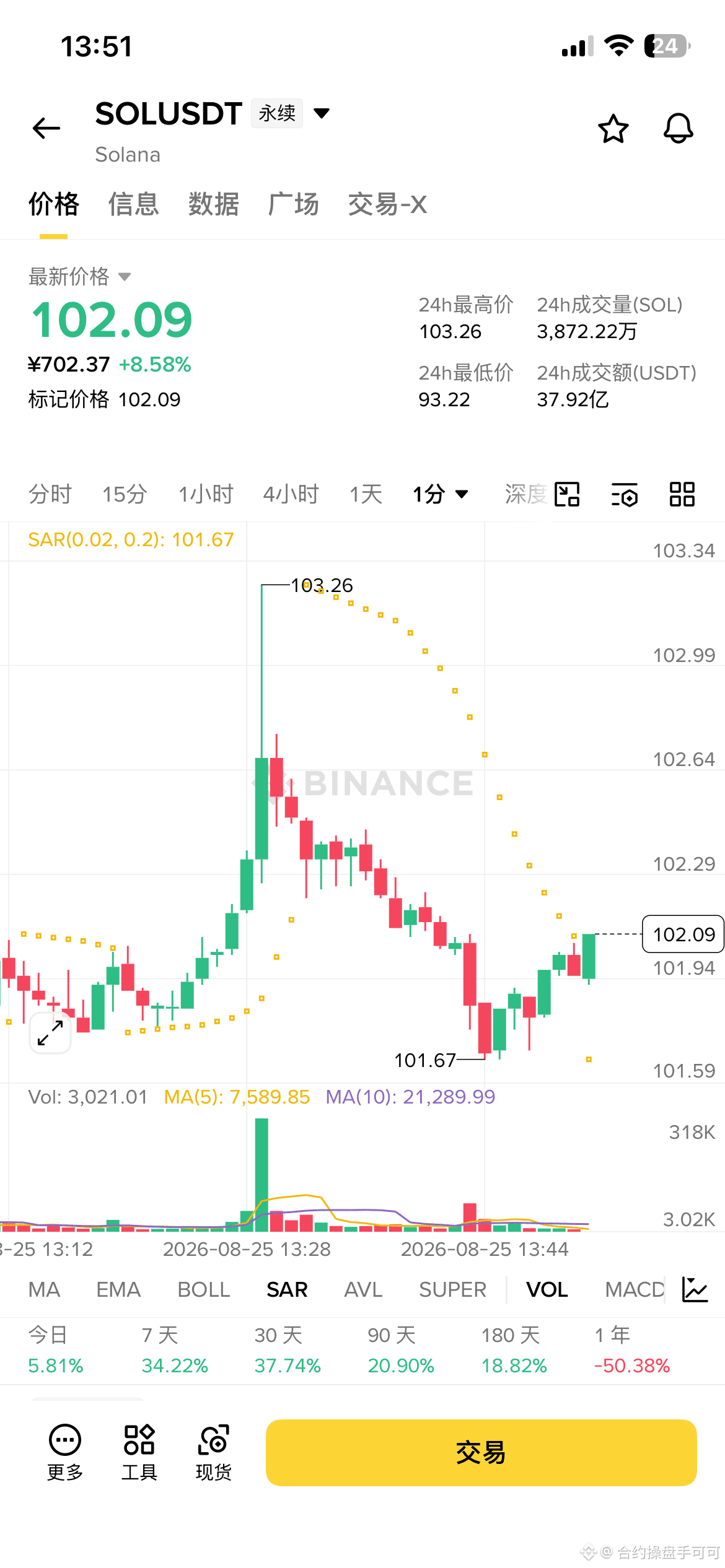Select the 价格 tab
The width and height of the screenshot is (725, 1568).
(x=54, y=204)
